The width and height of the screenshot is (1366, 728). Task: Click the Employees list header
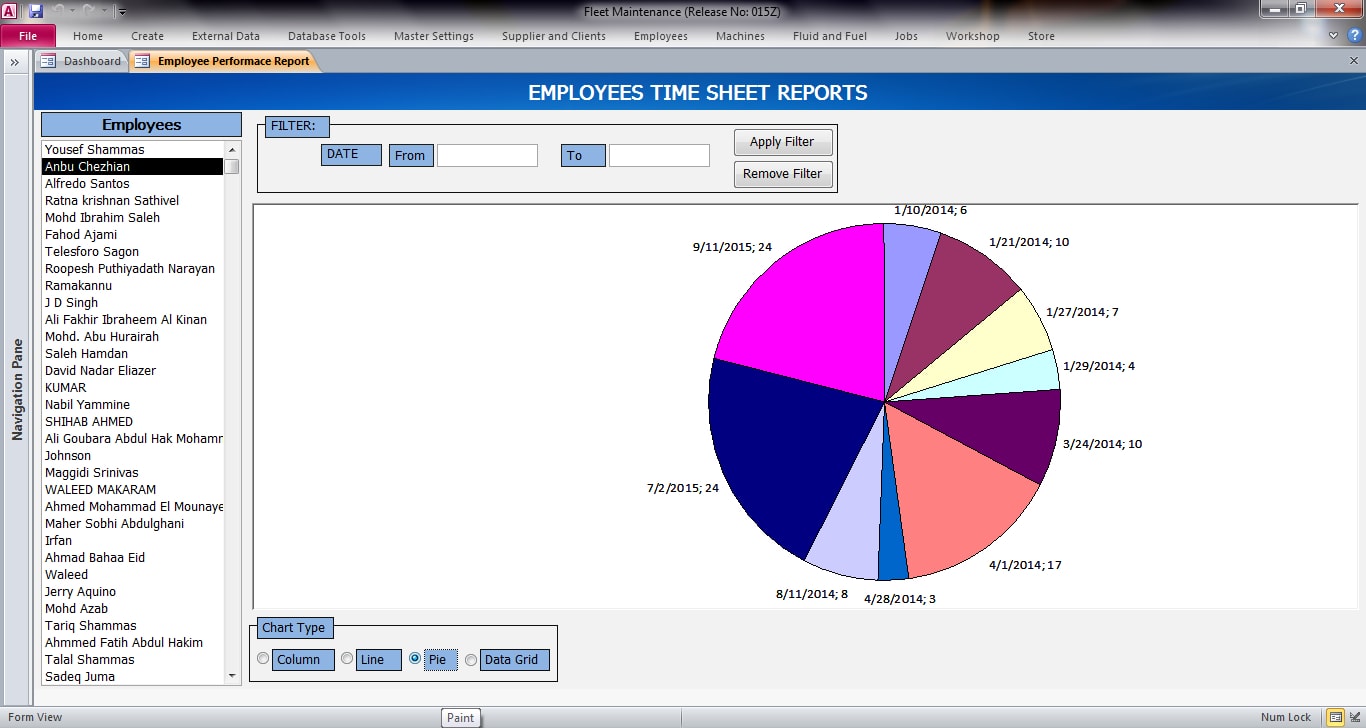142,125
